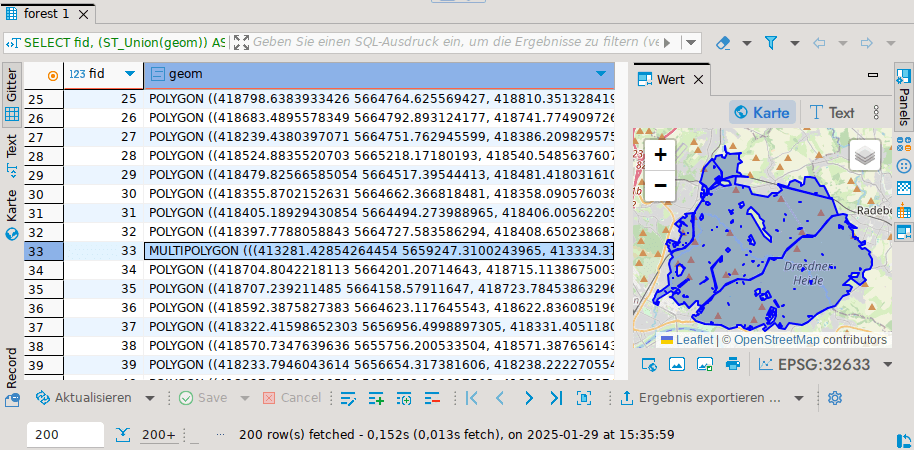Open EPSG:32633 coordinate system dropdown

(888, 365)
